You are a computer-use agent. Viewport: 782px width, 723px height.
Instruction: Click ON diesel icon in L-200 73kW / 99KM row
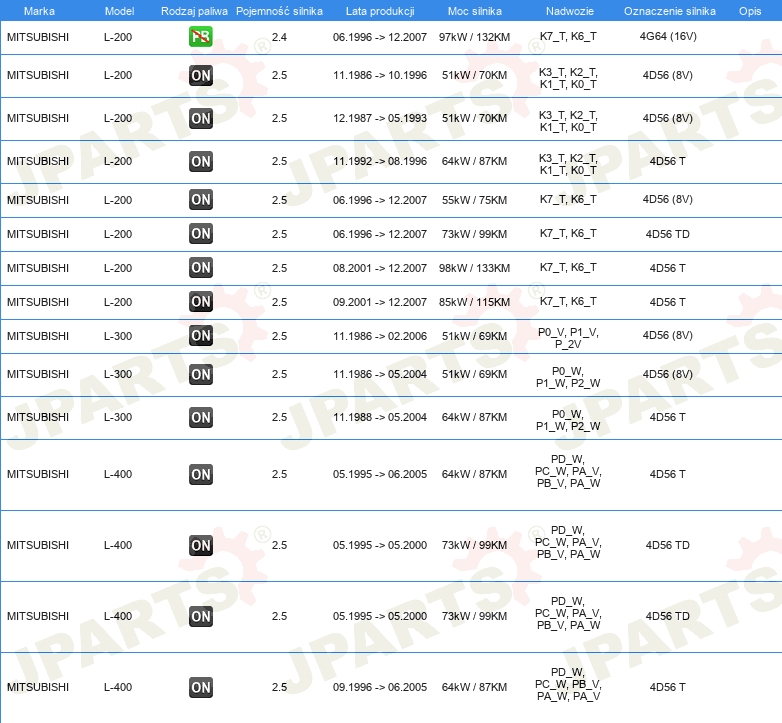pyautogui.click(x=200, y=233)
